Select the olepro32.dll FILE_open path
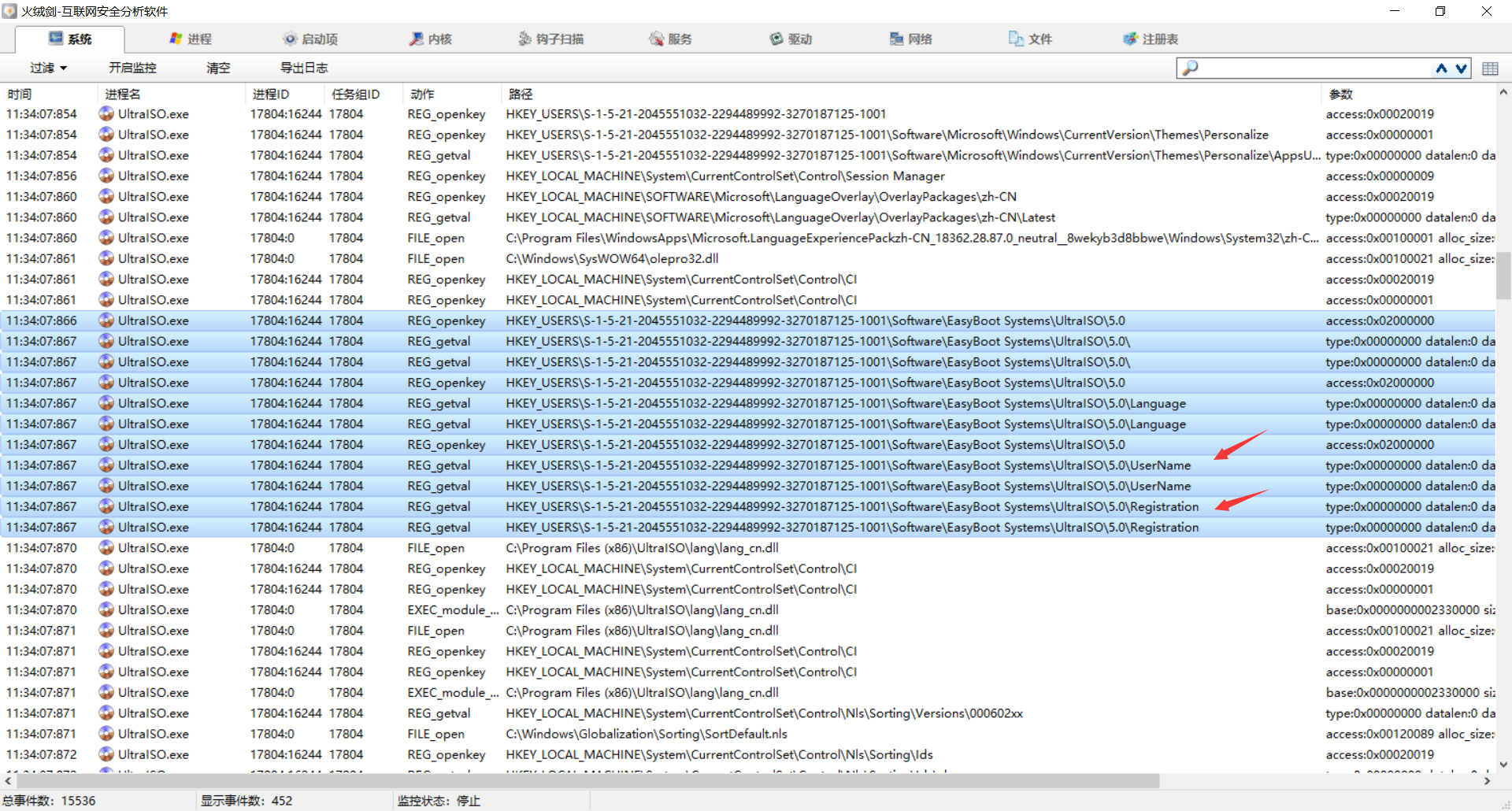 [612, 258]
